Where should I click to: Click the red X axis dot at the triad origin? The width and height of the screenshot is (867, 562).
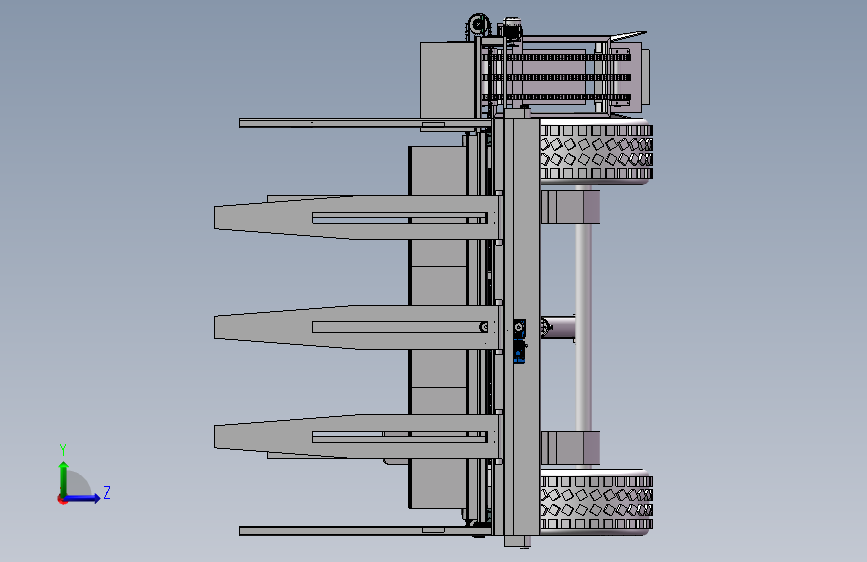pos(62,499)
